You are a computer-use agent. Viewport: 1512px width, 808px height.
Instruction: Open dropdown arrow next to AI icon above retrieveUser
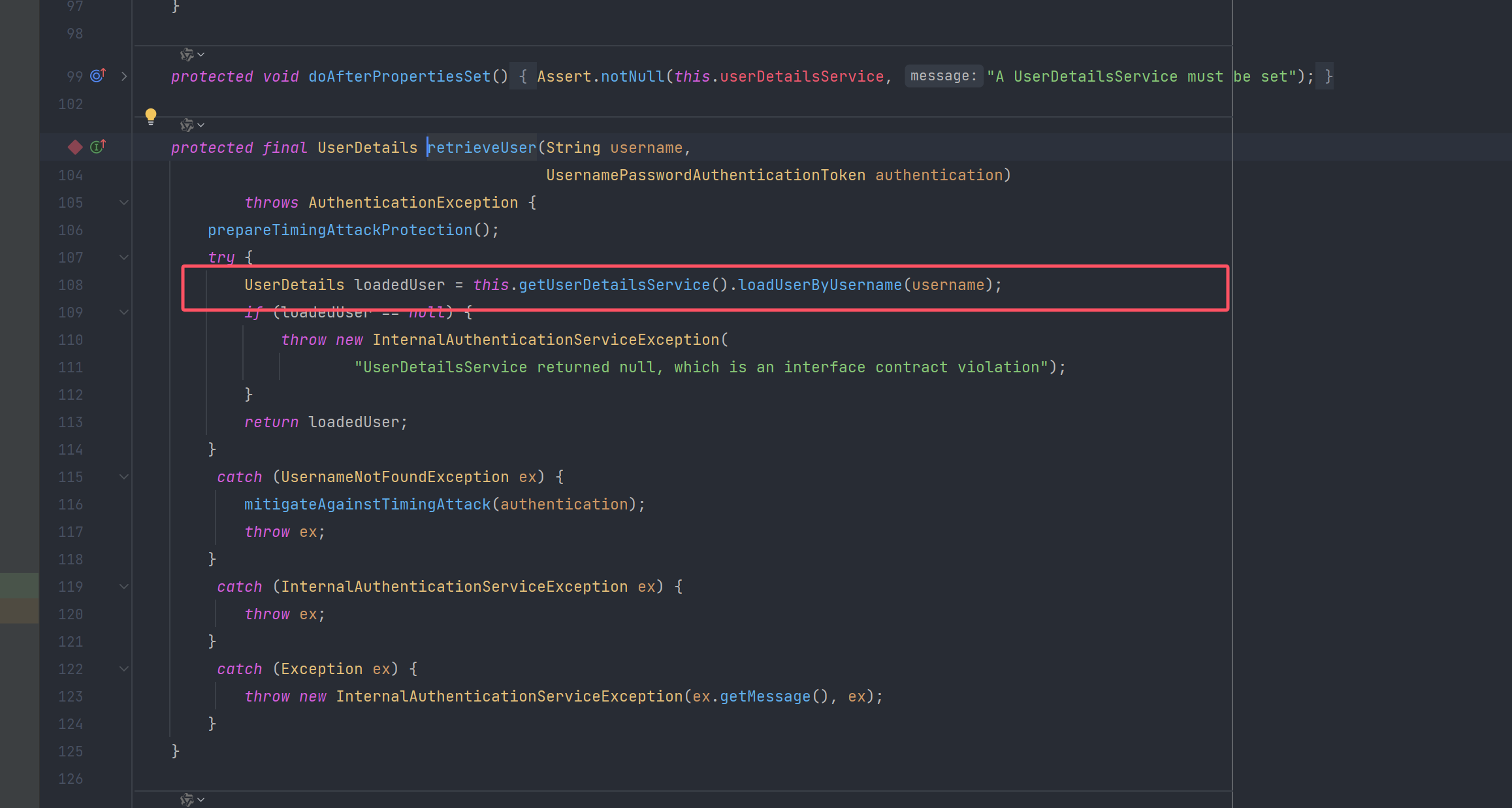click(201, 125)
